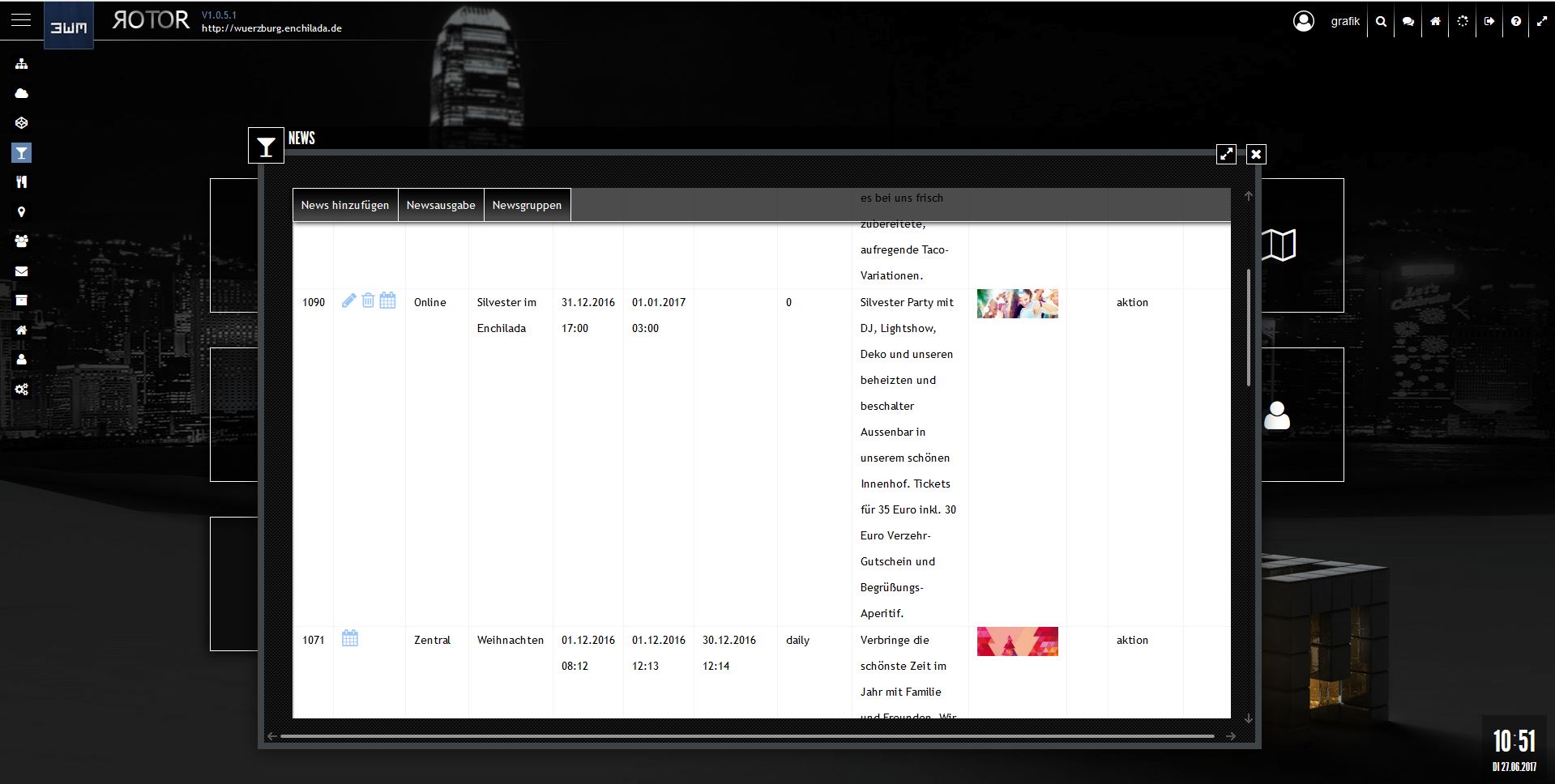Click the vertical scrollbar down arrow
This screenshot has height=784, width=1555.
coord(1249,718)
